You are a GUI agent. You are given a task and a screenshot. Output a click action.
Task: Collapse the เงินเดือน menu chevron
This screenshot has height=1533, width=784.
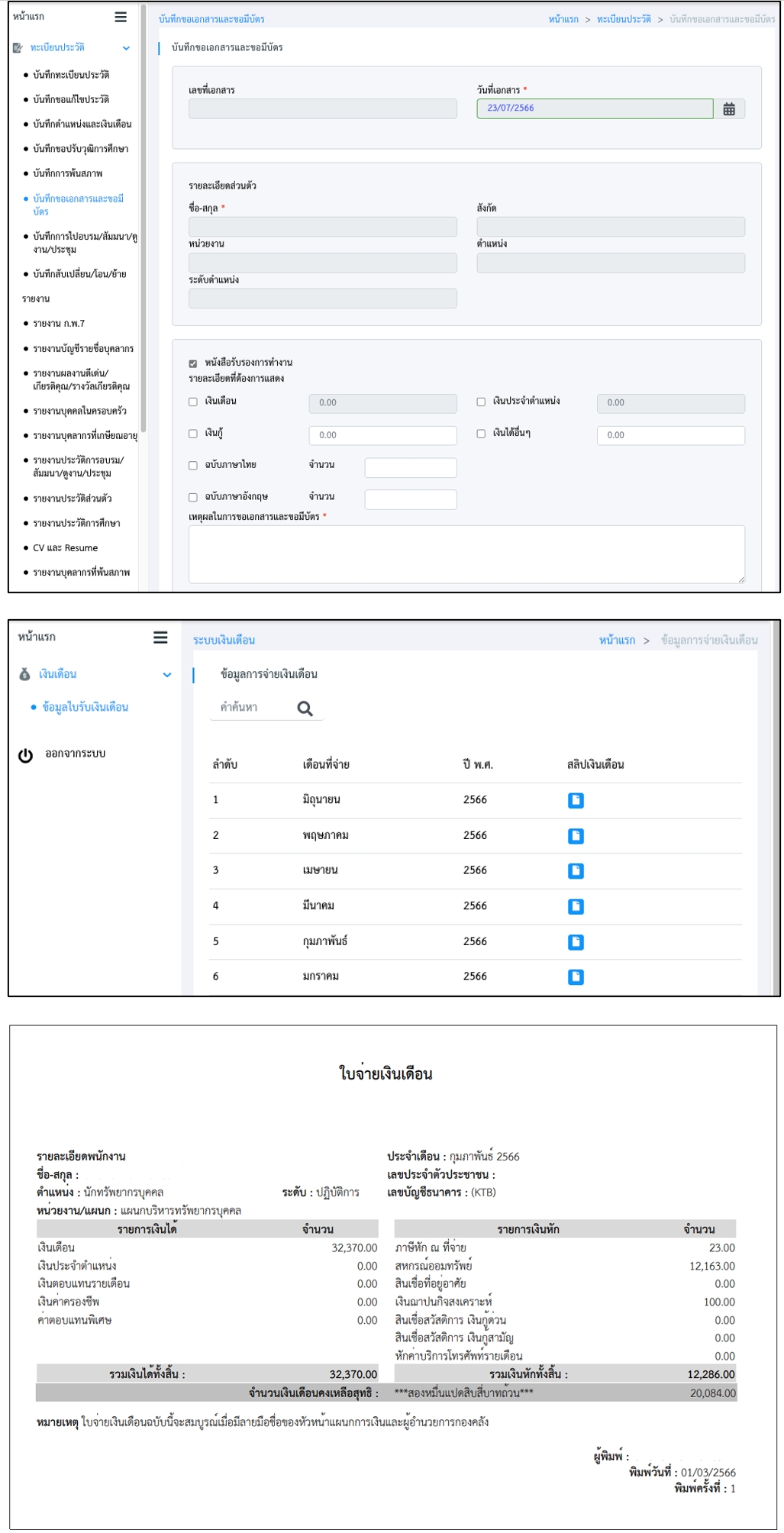(167, 675)
